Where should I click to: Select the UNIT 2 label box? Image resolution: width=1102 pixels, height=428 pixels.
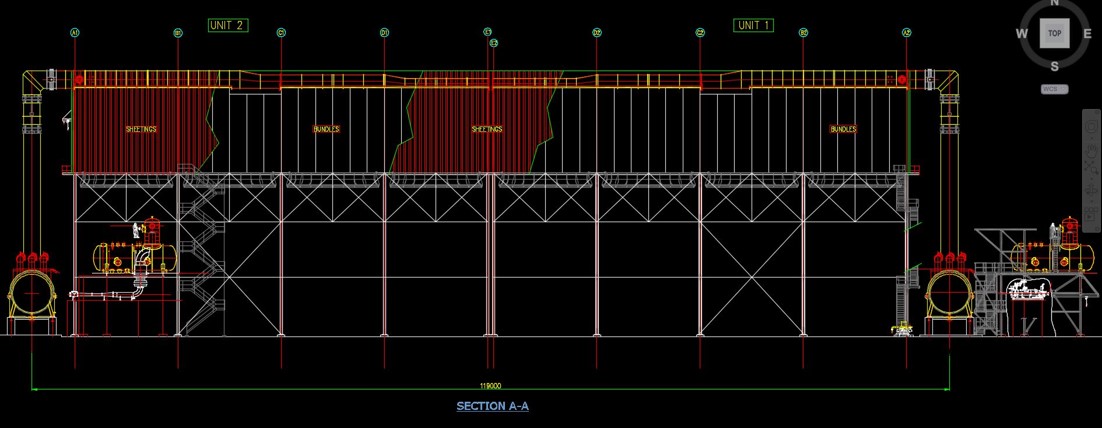coord(227,25)
